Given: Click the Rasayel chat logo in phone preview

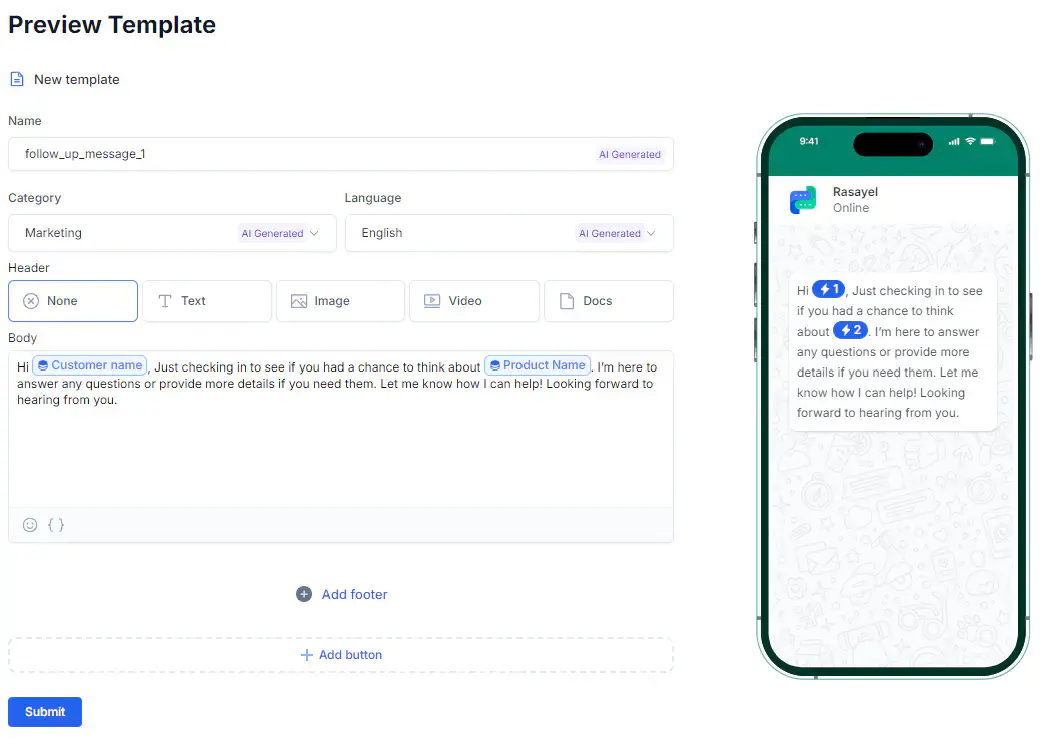Looking at the screenshot, I should click(803, 200).
